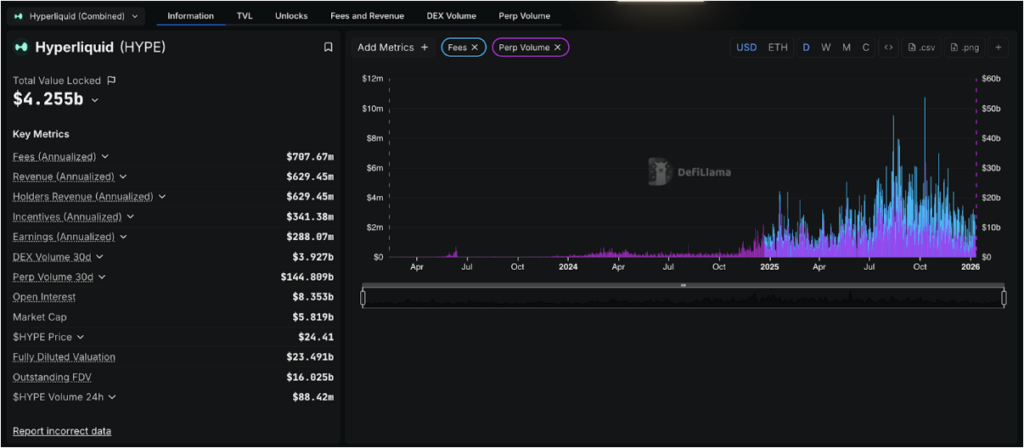
Task: Expand Fees (Annualized) details
Action: point(105,157)
